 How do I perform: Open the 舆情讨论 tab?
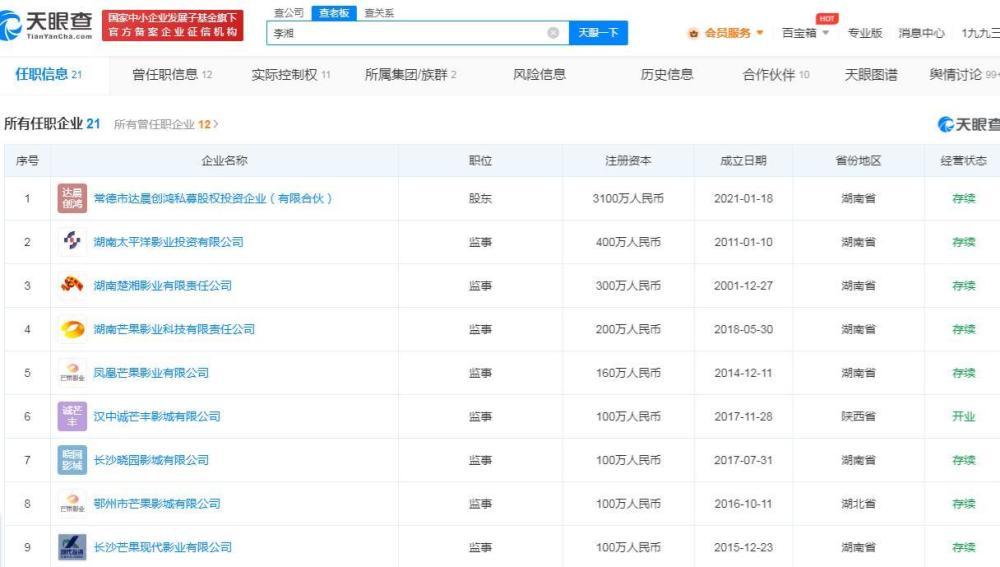click(964, 75)
